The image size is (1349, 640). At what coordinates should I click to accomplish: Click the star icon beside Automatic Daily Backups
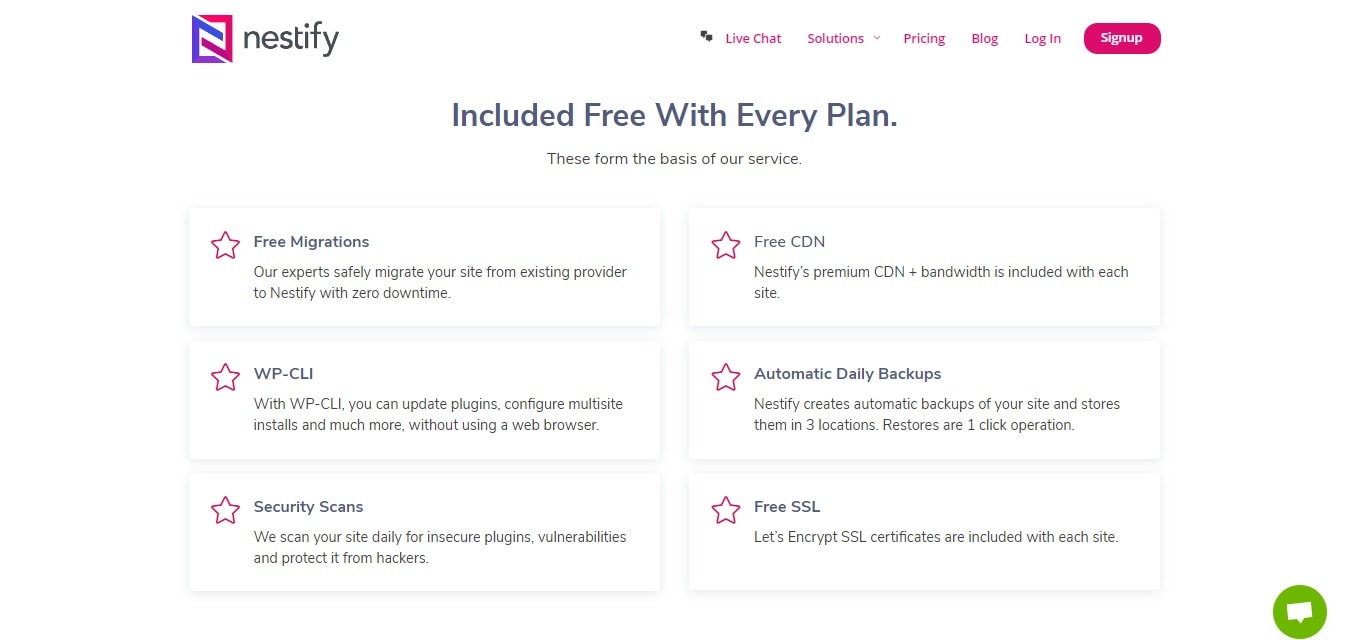(x=726, y=378)
